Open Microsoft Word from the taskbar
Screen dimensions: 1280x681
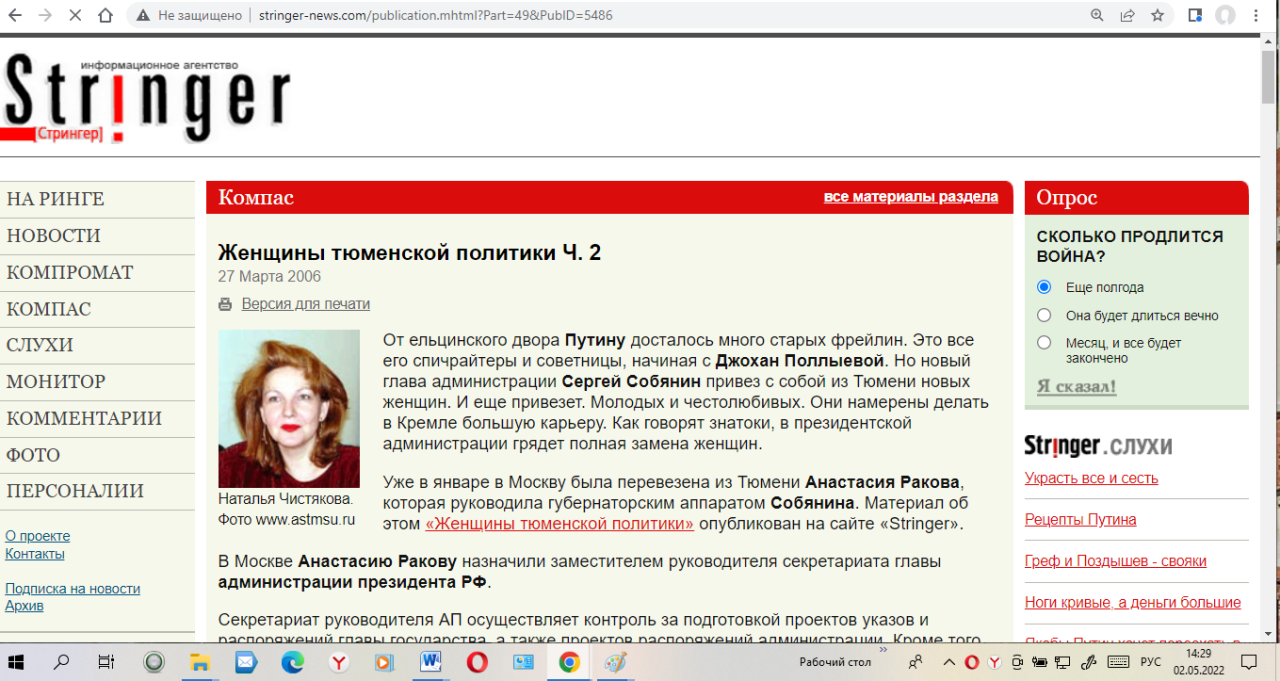[431, 662]
